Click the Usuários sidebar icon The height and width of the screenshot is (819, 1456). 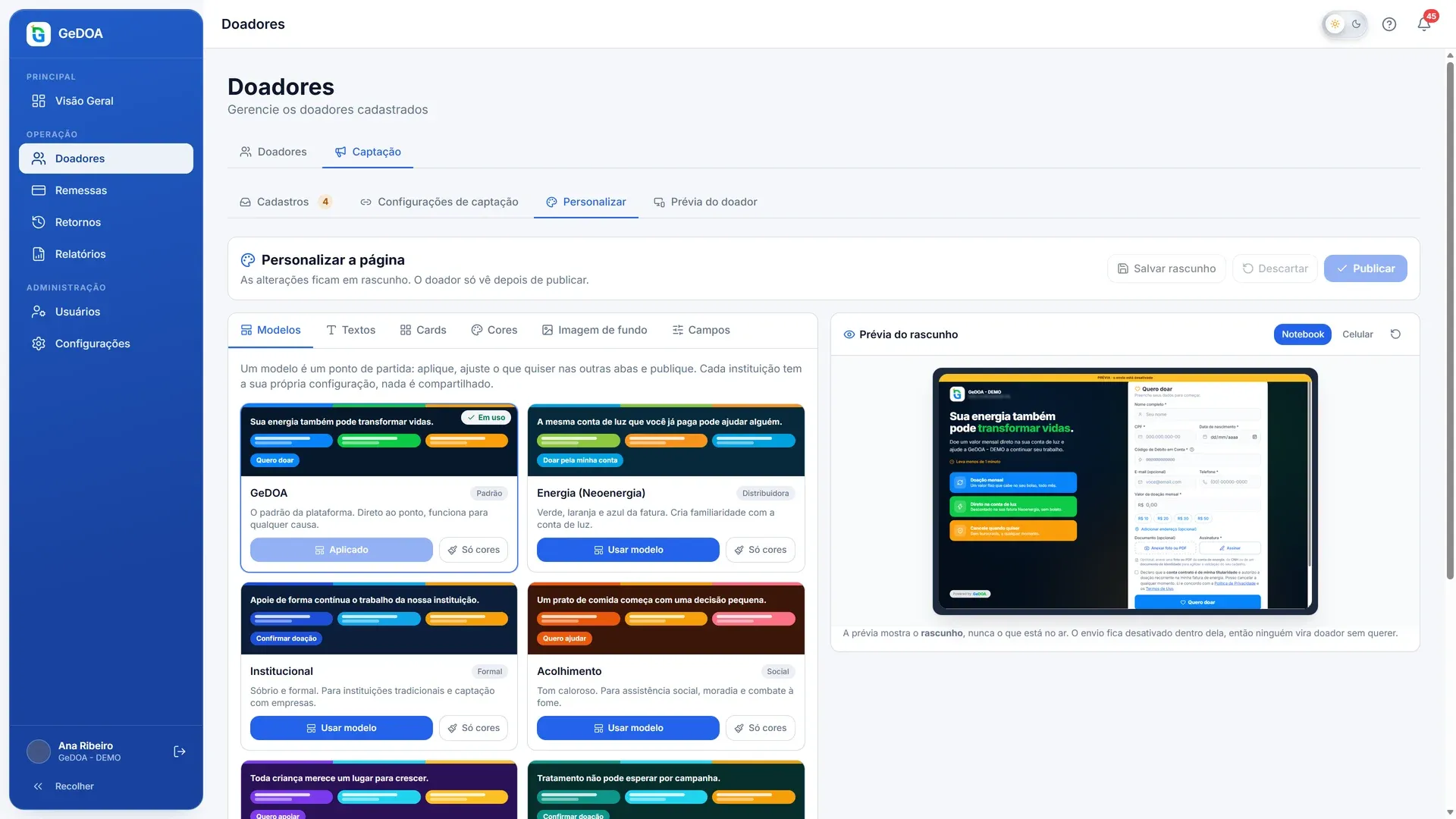coord(39,312)
